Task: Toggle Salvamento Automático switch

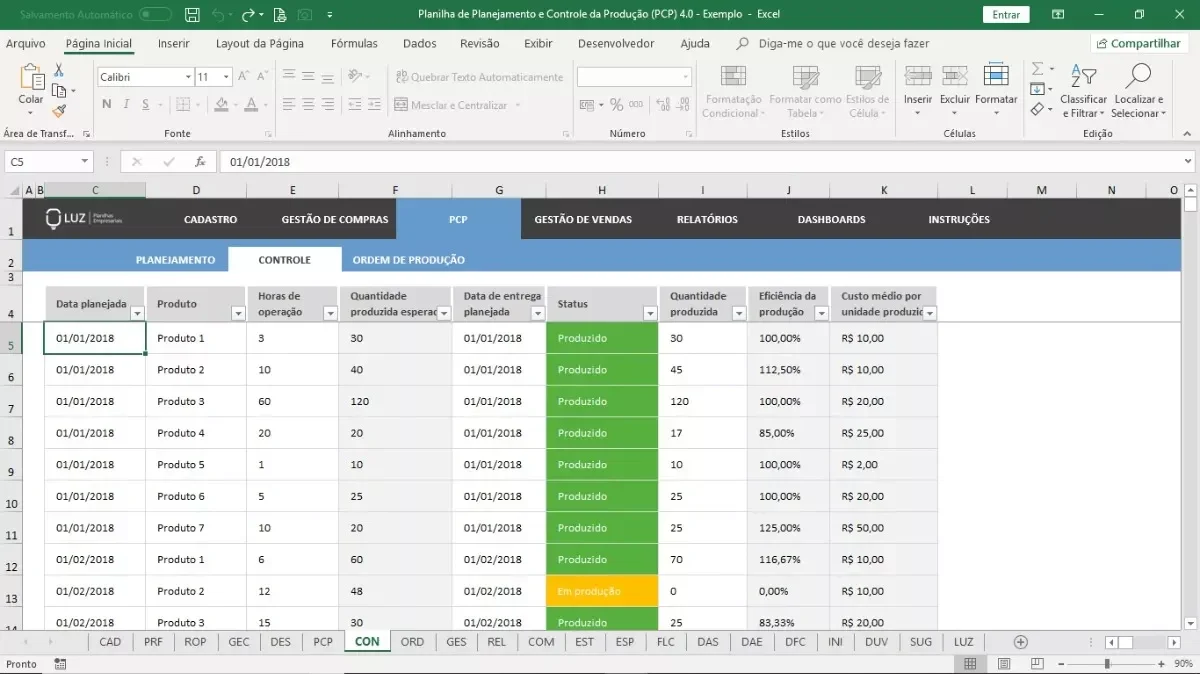Action: click(155, 15)
